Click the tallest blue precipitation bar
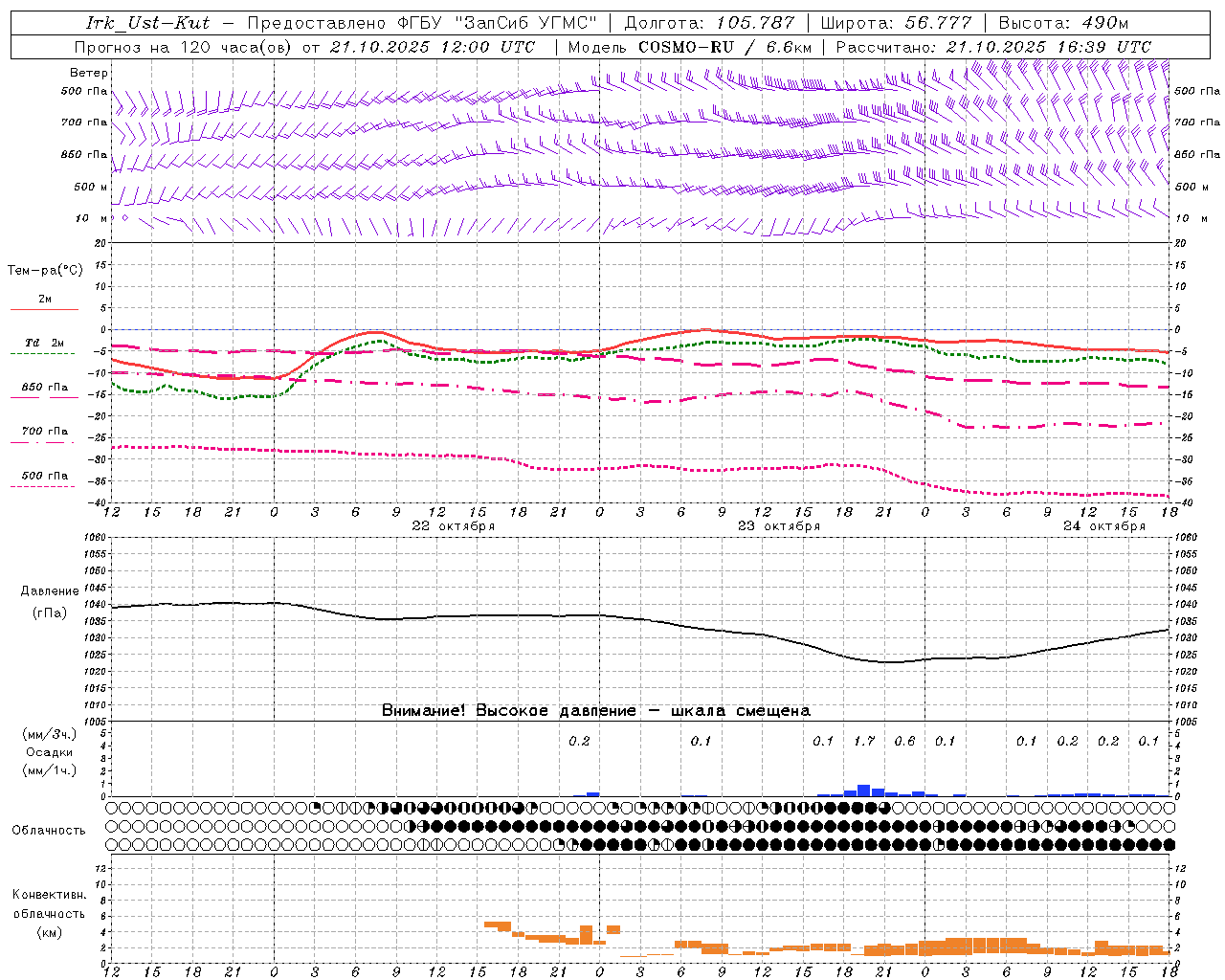This screenshot has width=1225, height=980. (863, 791)
